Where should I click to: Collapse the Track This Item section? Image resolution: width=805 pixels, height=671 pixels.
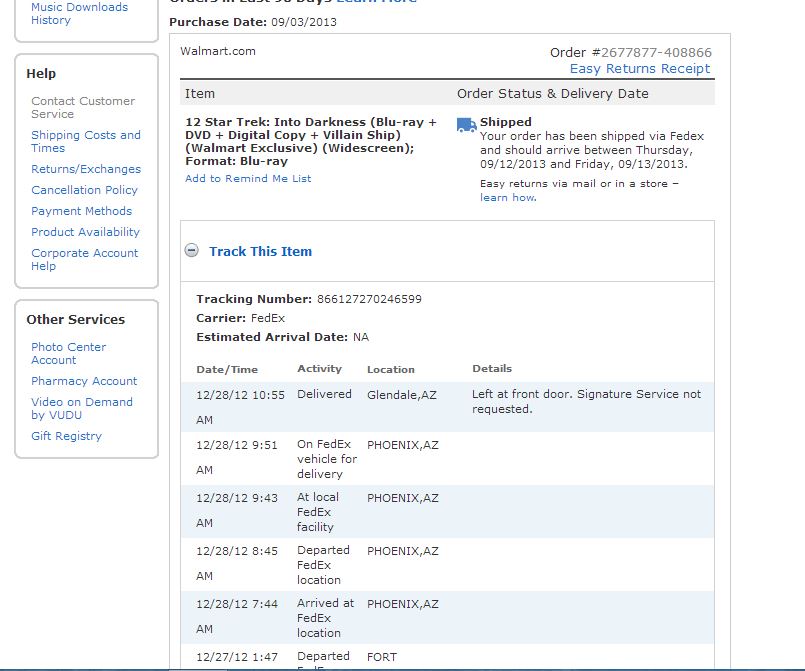click(x=191, y=251)
